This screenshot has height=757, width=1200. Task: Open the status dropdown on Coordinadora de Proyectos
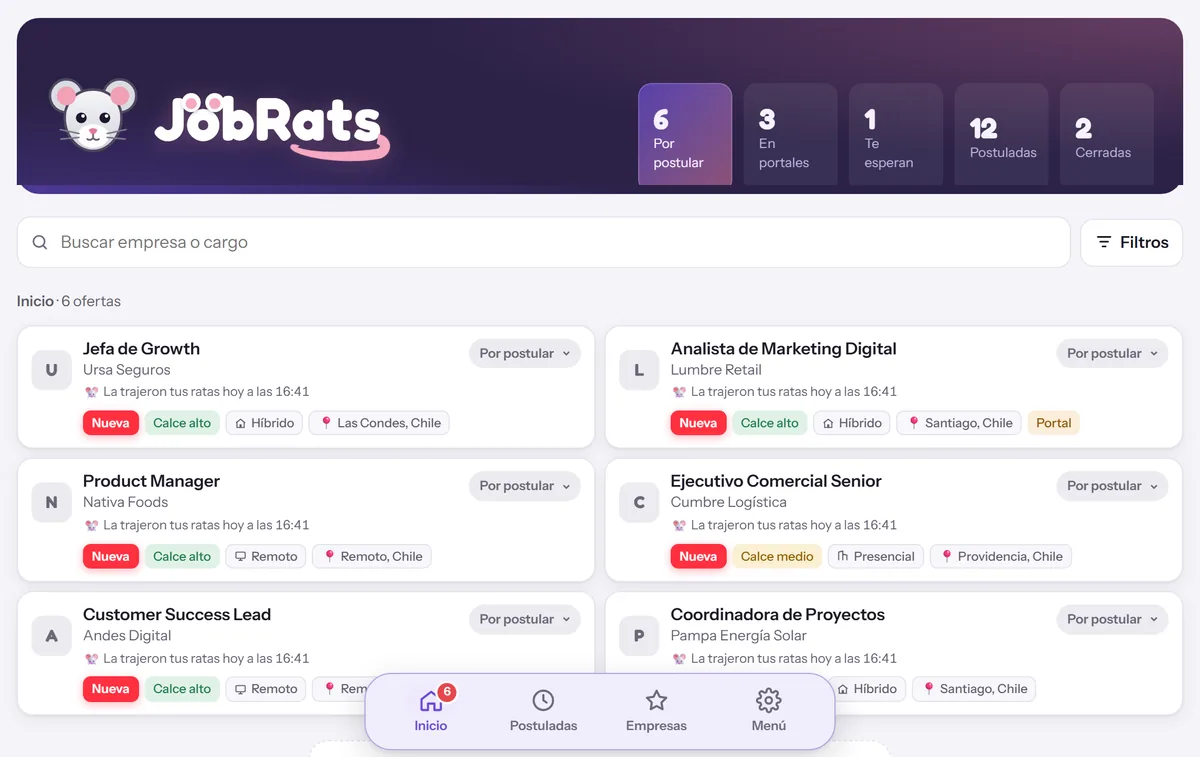pyautogui.click(x=1112, y=619)
